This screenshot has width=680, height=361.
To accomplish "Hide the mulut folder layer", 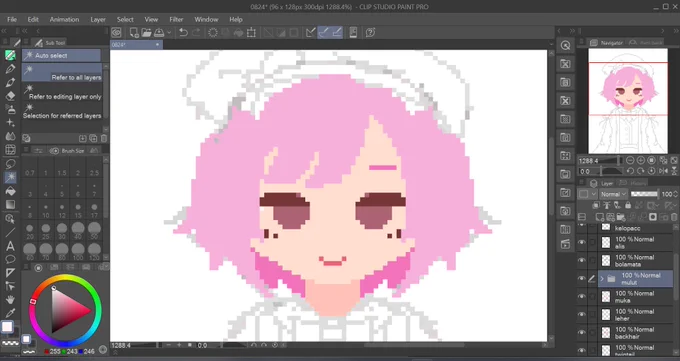I will (582, 279).
